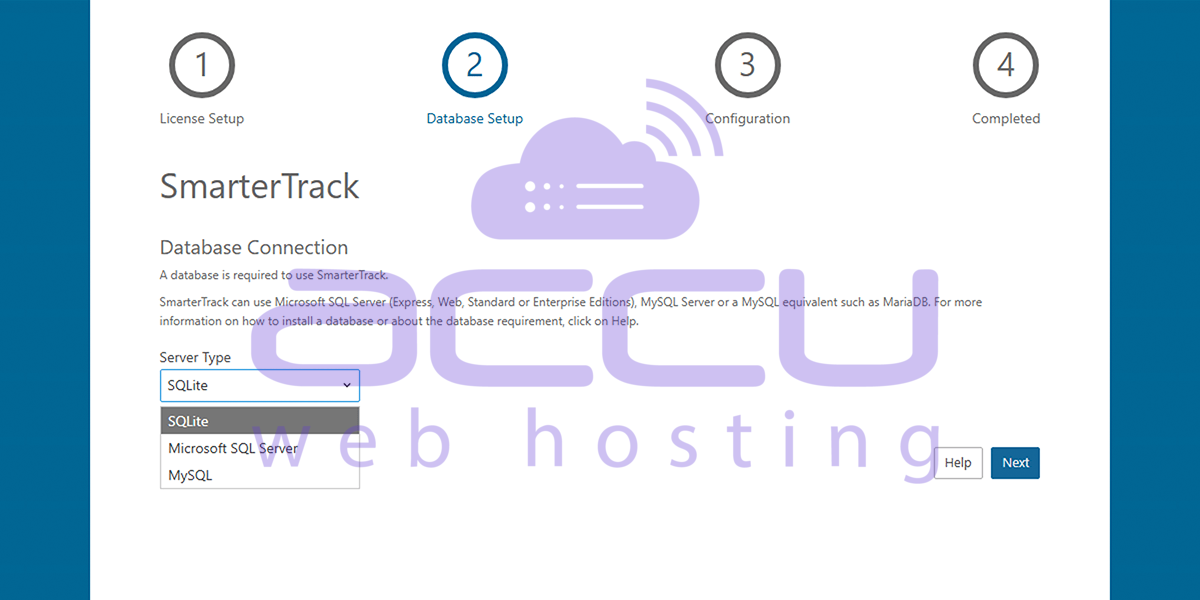Click the step 2 Database Setup circle
The width and height of the screenshot is (1200, 600).
click(475, 65)
